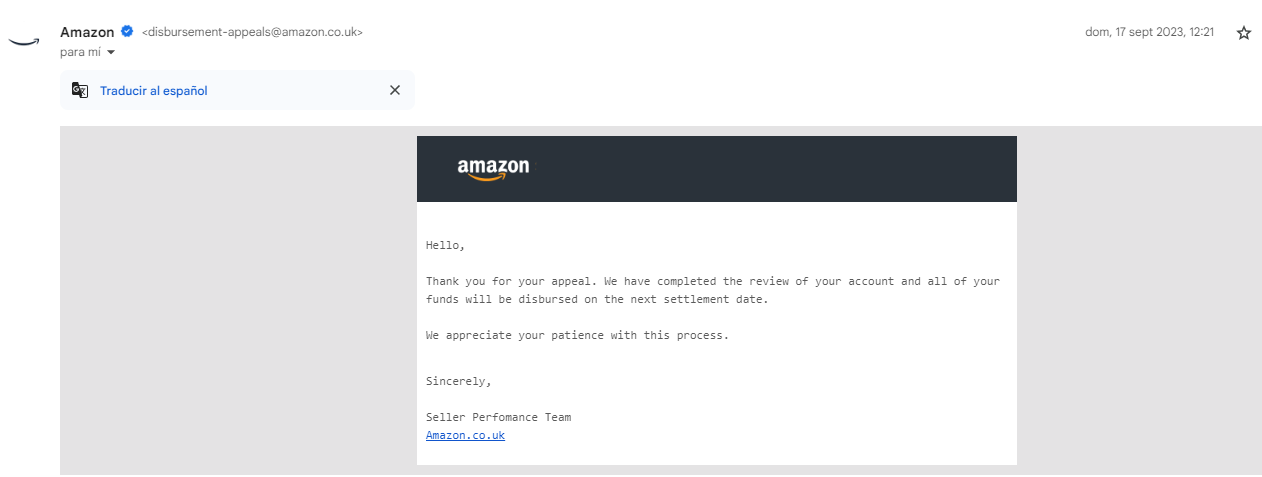This screenshot has width=1262, height=477.
Task: Open the para mí recipient label
Action: pos(80,52)
